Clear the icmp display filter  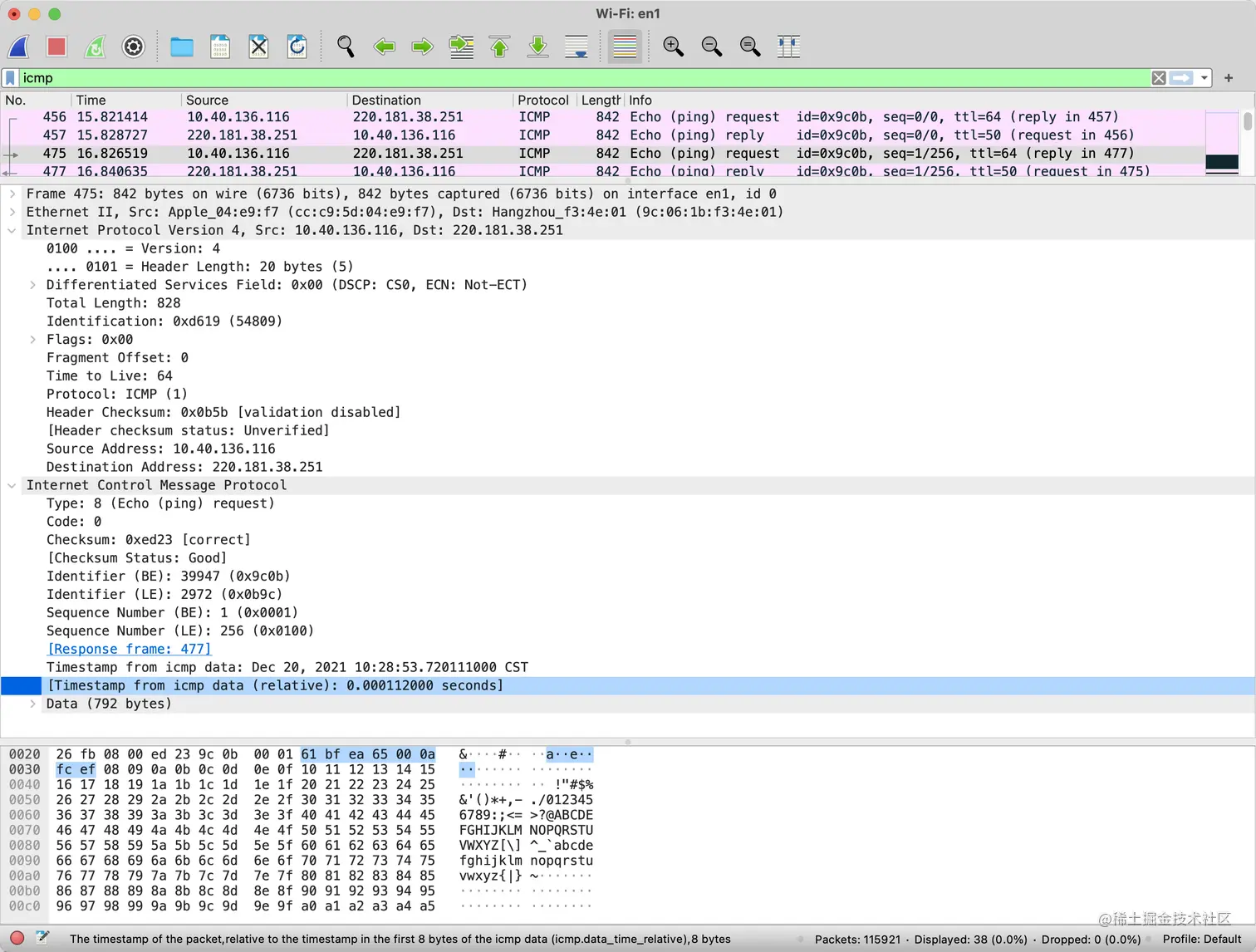[1159, 78]
